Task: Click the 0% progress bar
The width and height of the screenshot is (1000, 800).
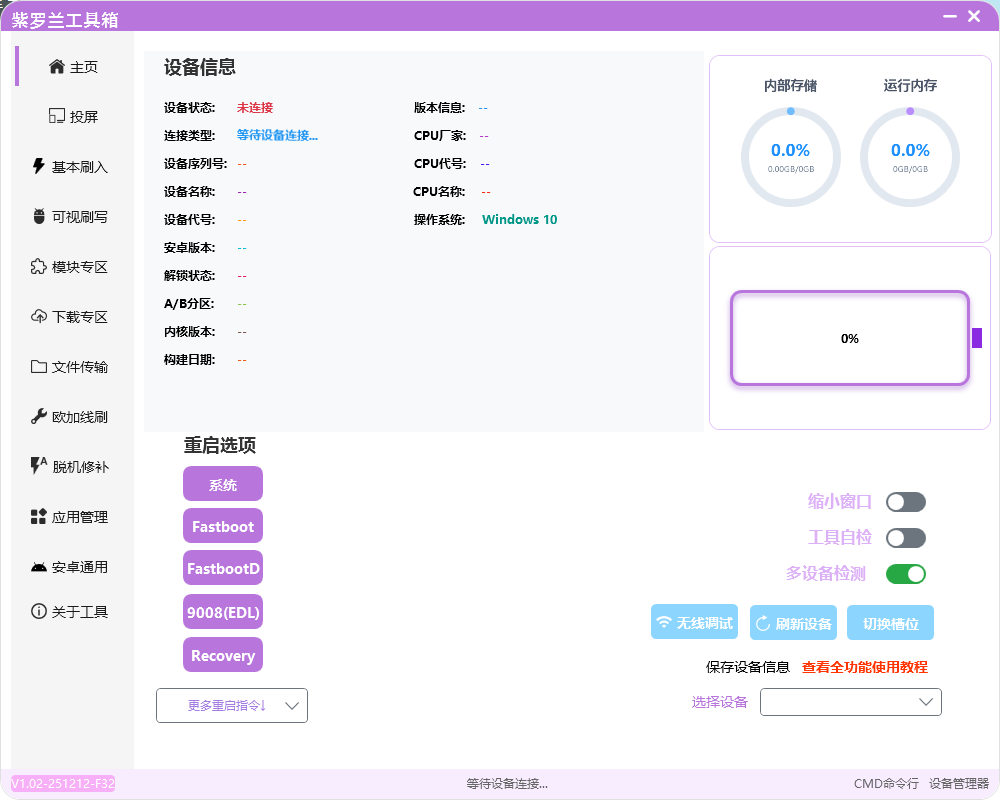Action: pyautogui.click(x=849, y=339)
